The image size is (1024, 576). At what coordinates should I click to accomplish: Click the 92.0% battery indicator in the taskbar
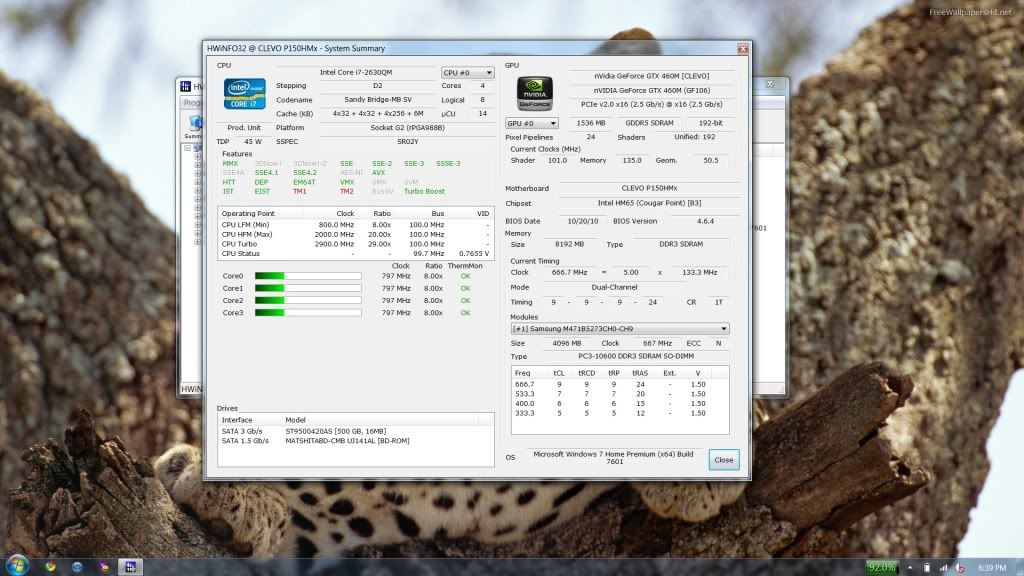(882, 568)
